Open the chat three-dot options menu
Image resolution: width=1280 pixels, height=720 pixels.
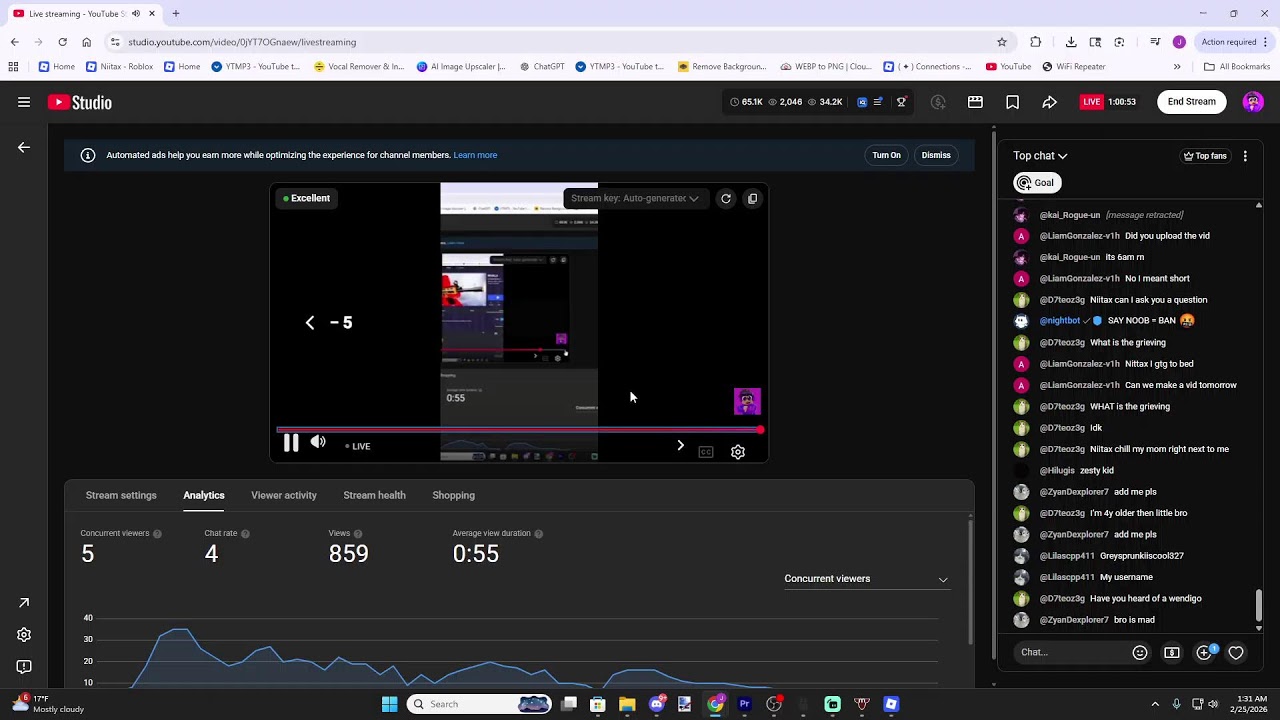(x=1245, y=156)
